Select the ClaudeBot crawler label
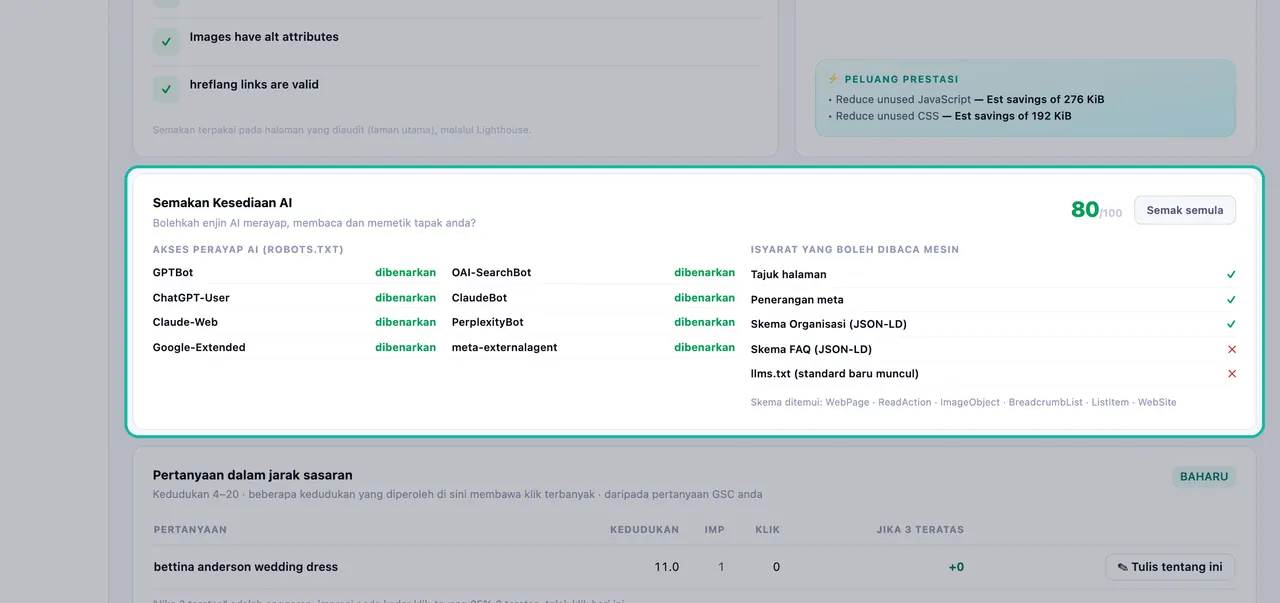Screen dimensions: 1280x603 point(479,298)
